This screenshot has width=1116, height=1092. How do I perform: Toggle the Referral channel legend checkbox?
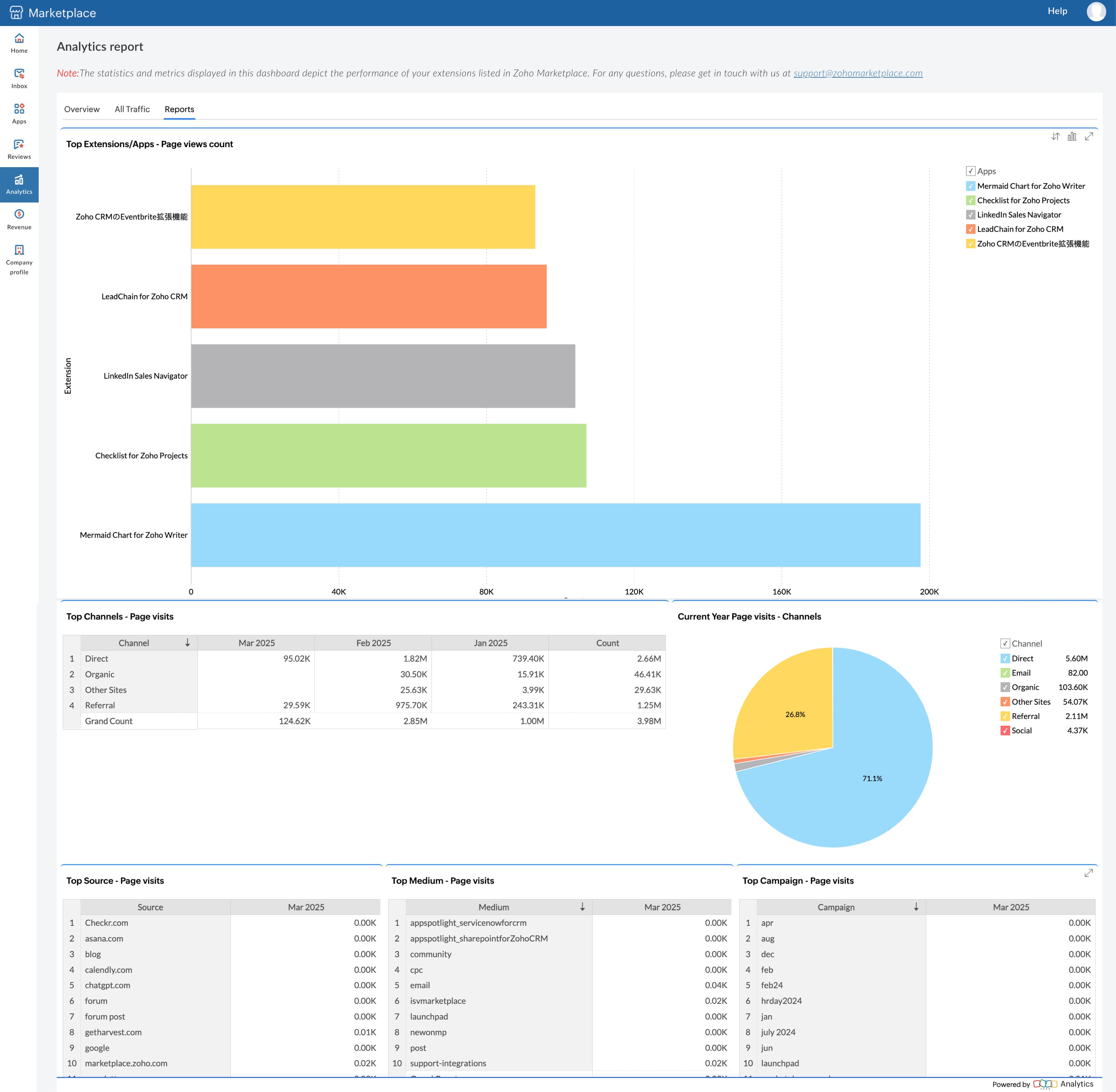[1005, 716]
